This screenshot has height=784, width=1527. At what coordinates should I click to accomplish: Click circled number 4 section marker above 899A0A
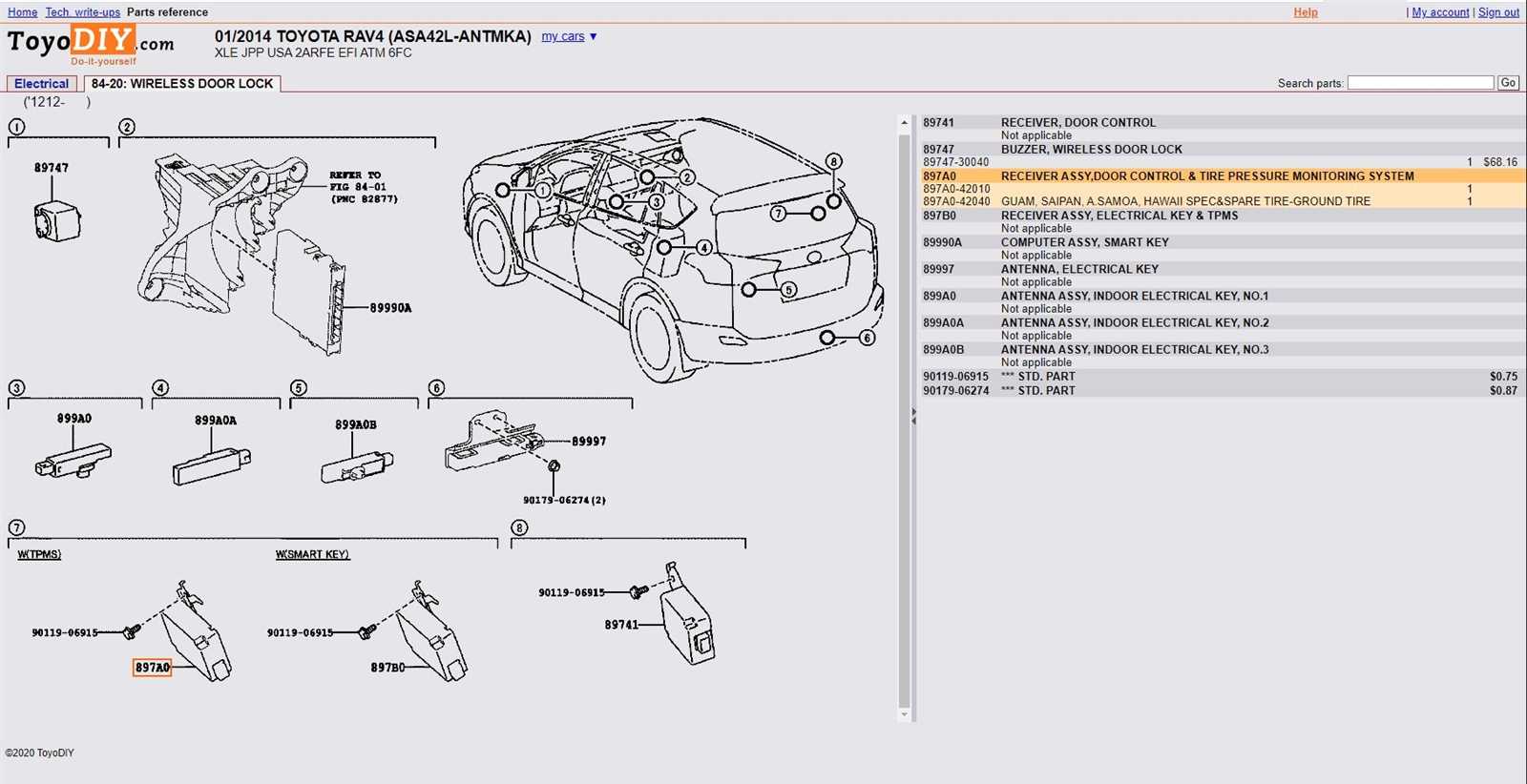coord(160,388)
